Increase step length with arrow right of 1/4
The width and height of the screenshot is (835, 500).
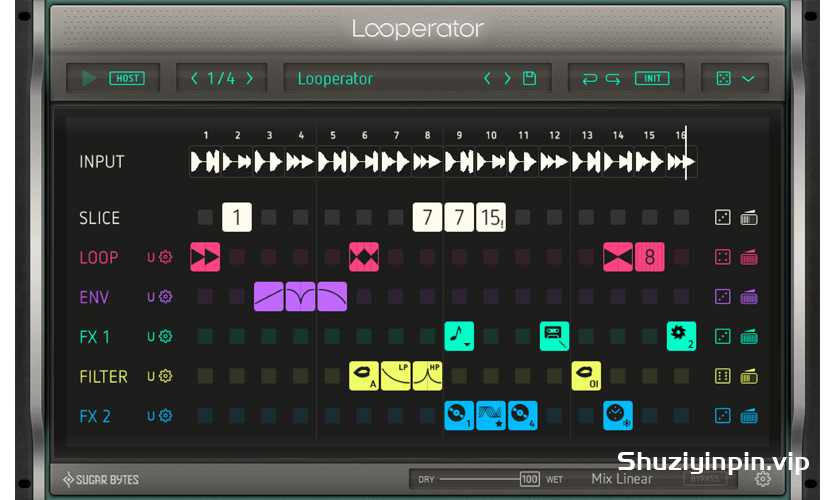(x=249, y=78)
